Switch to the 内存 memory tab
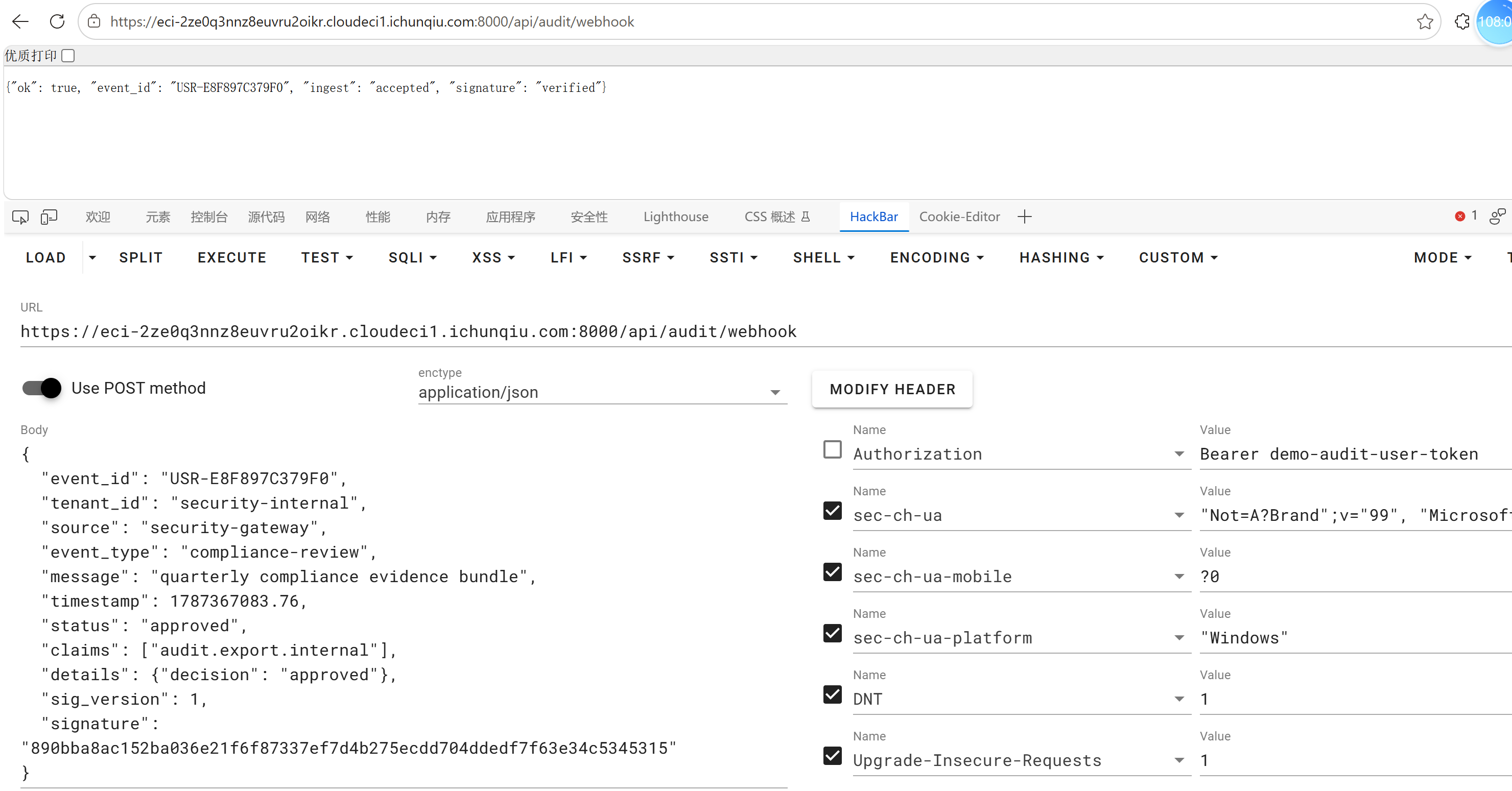This screenshot has width=1512, height=791. [x=438, y=217]
